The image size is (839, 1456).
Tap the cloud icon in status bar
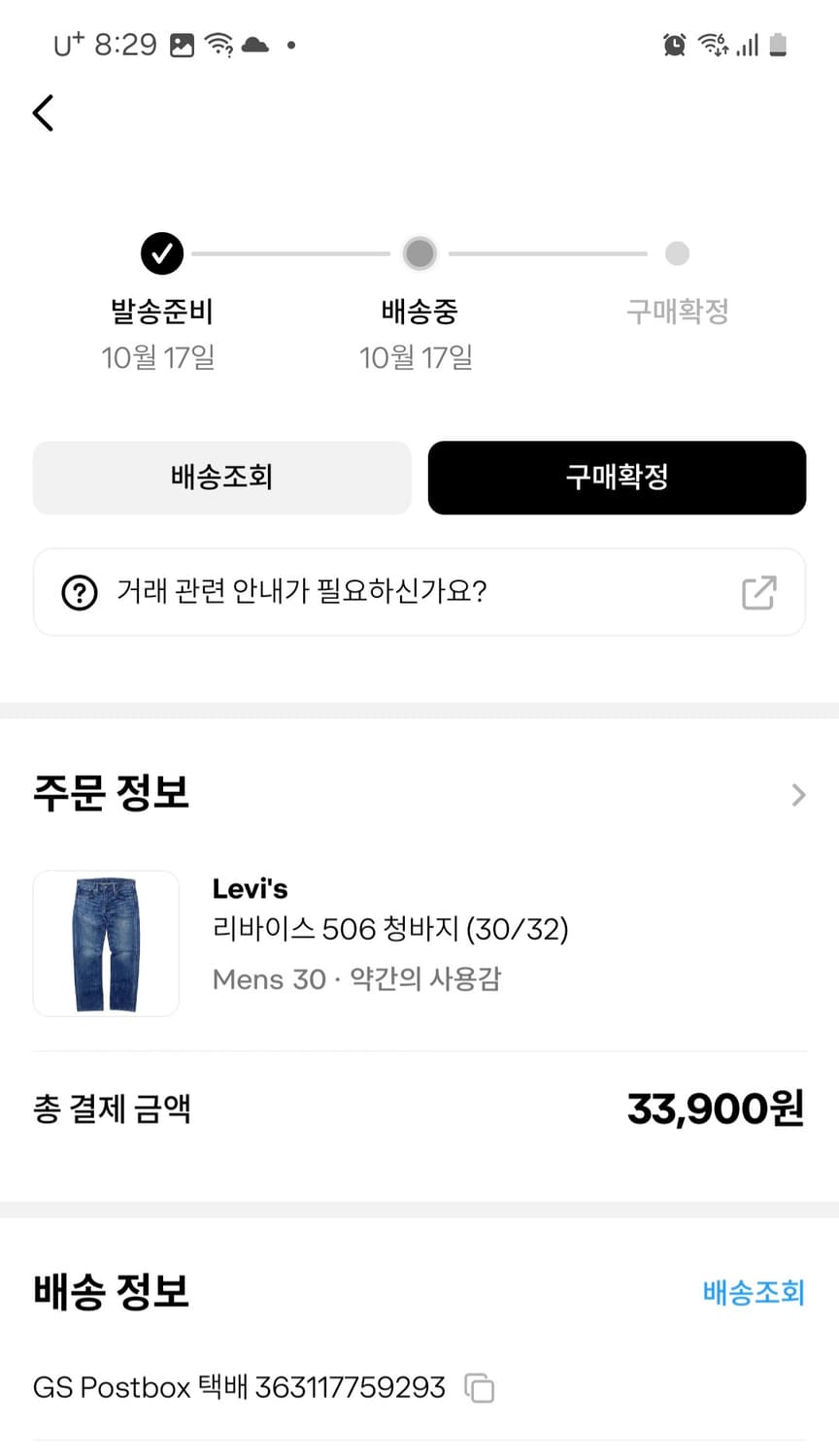(x=254, y=45)
